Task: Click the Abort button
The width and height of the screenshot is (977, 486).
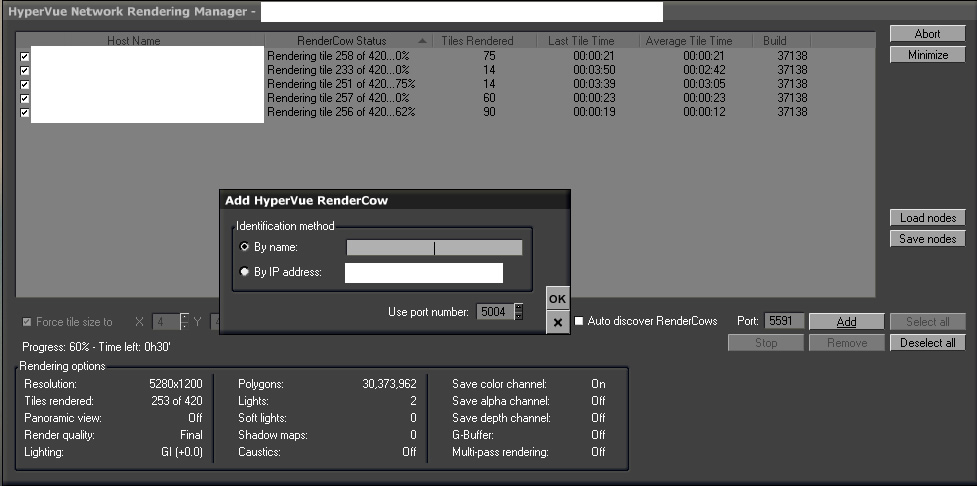Action: click(927, 34)
